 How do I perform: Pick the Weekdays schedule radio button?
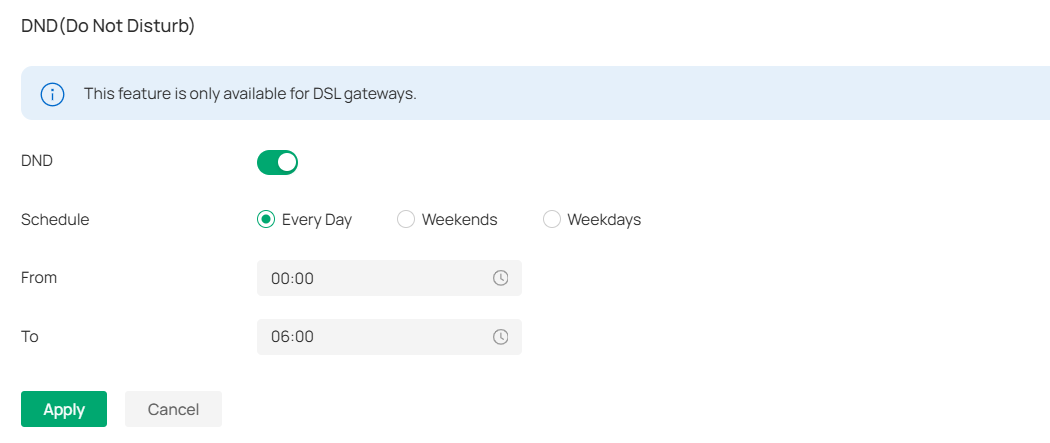coord(552,220)
